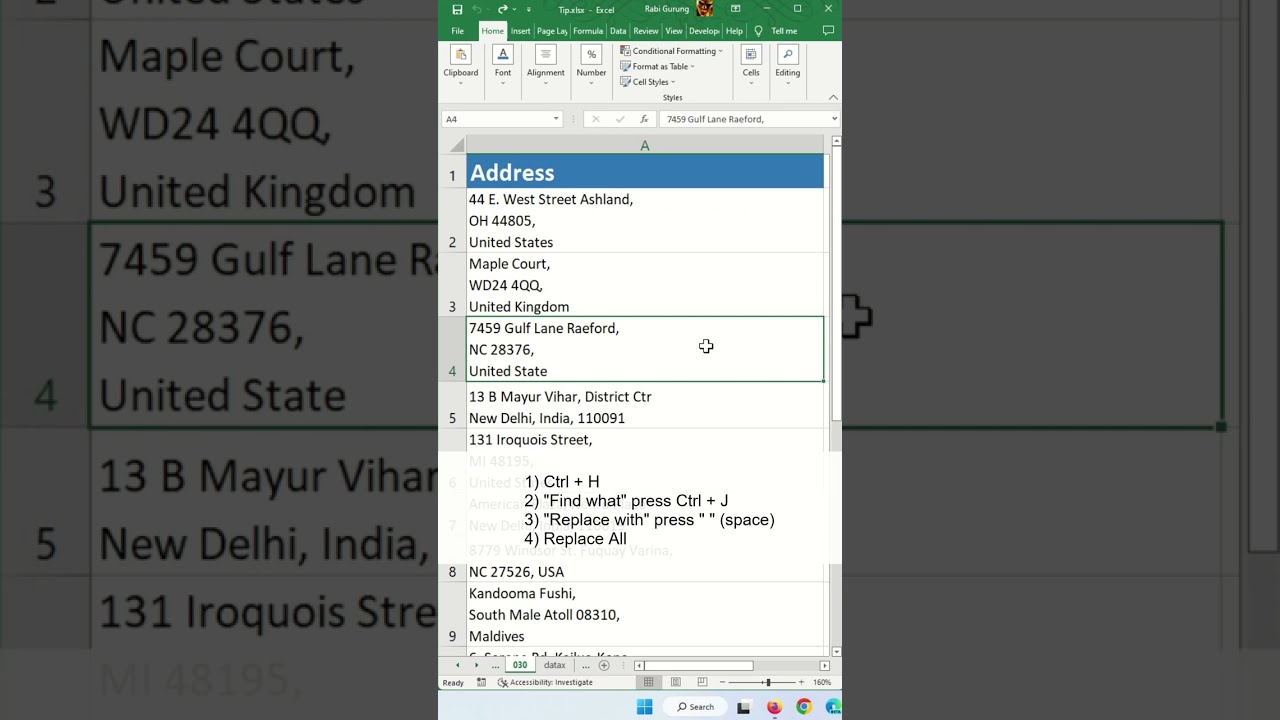
Task: Click the Cancel X in the formula bar
Action: pyautogui.click(x=596, y=119)
